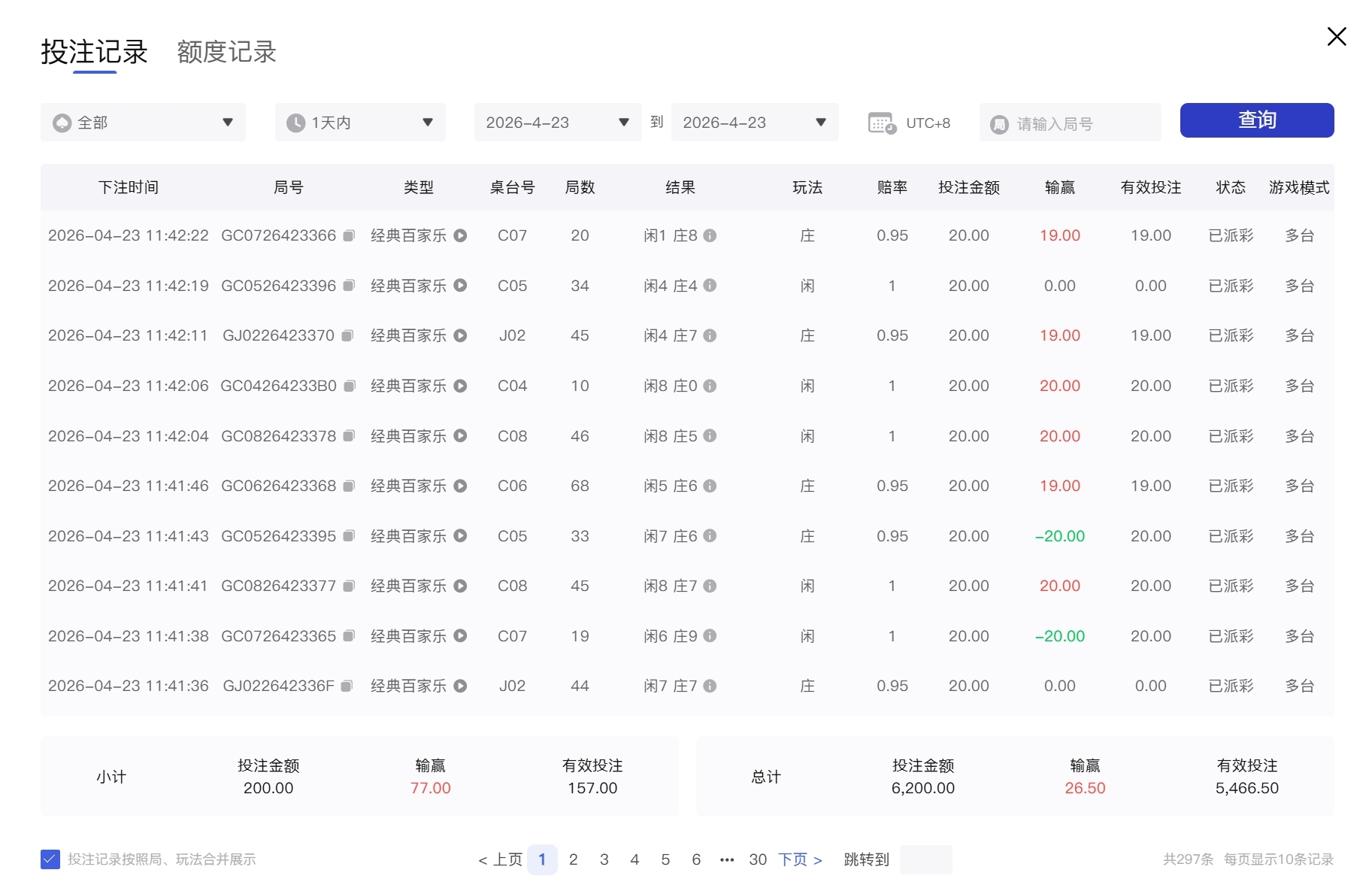Go to the previous page 上页
The height and width of the screenshot is (885, 1372).
click(x=500, y=859)
